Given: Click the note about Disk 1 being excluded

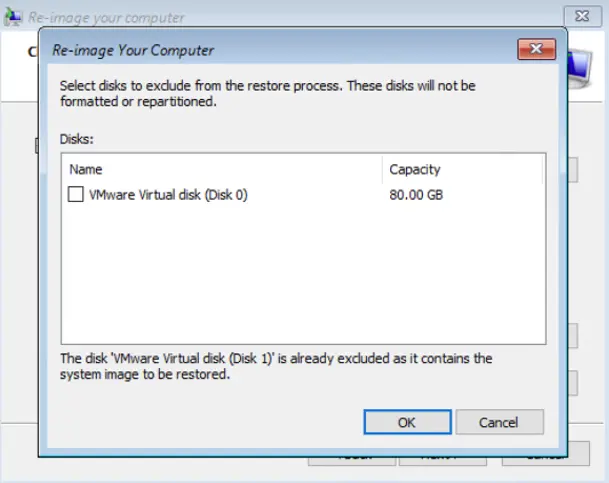Looking at the screenshot, I should (276, 366).
